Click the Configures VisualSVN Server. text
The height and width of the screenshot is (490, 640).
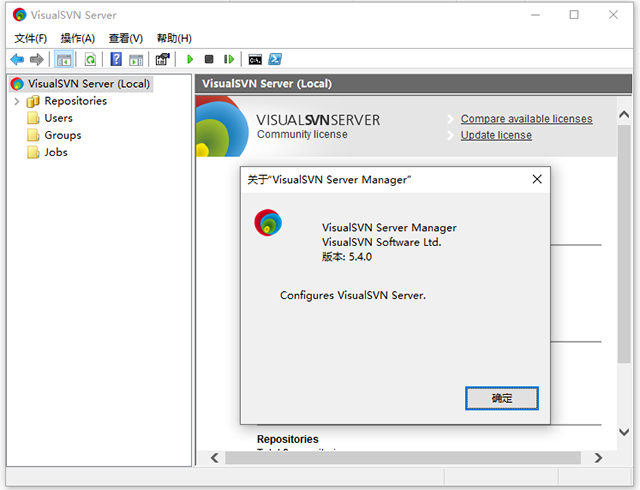353,295
